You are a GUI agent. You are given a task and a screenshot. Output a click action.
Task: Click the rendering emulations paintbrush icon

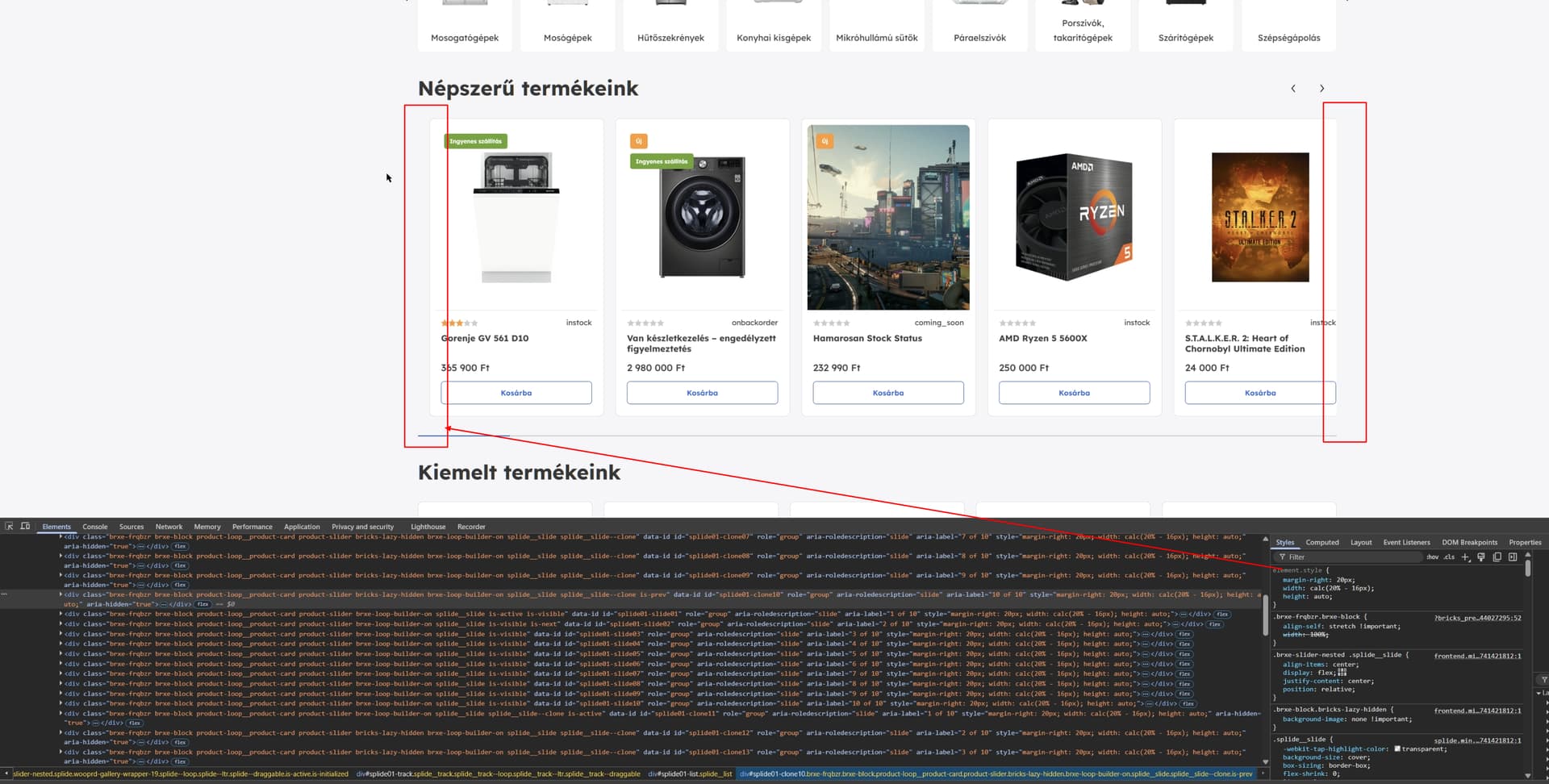point(1481,557)
